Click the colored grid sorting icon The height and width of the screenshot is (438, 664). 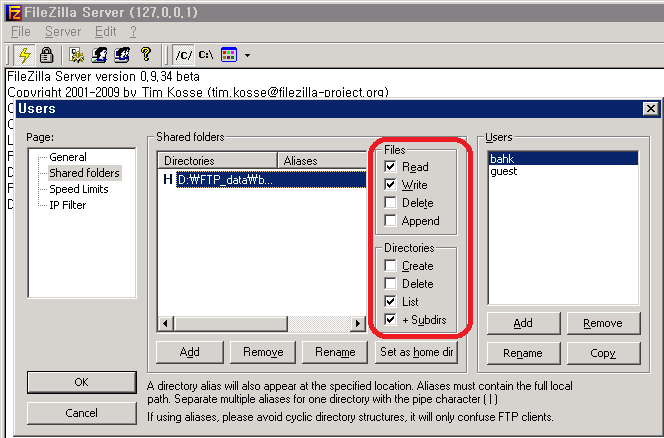229,55
